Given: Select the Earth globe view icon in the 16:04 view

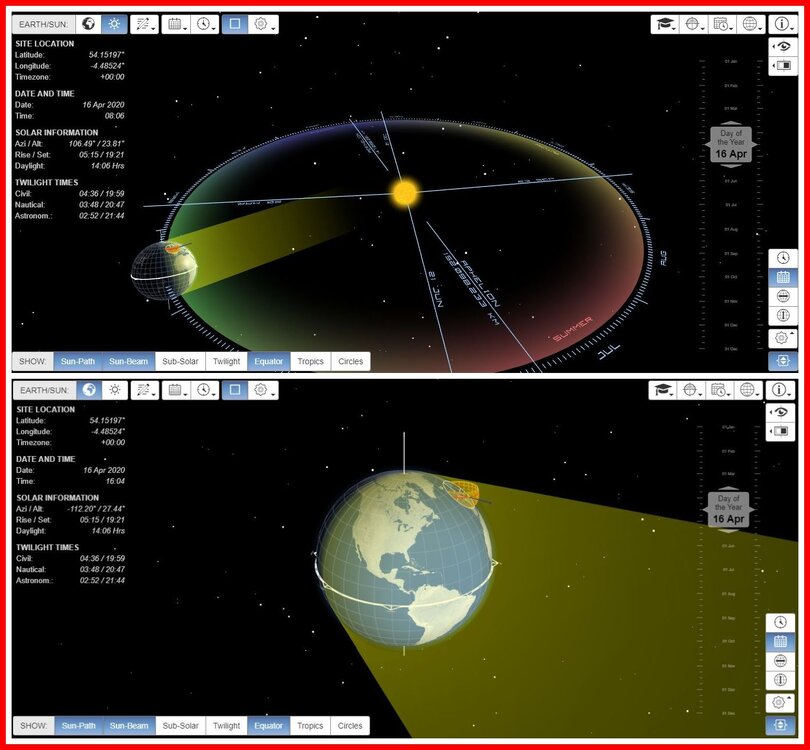Looking at the screenshot, I should [x=89, y=389].
